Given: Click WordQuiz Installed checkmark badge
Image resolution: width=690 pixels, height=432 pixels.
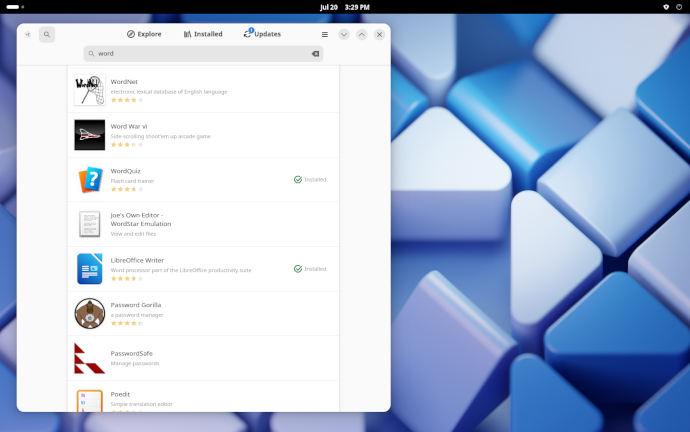Looking at the screenshot, I should tap(310, 179).
